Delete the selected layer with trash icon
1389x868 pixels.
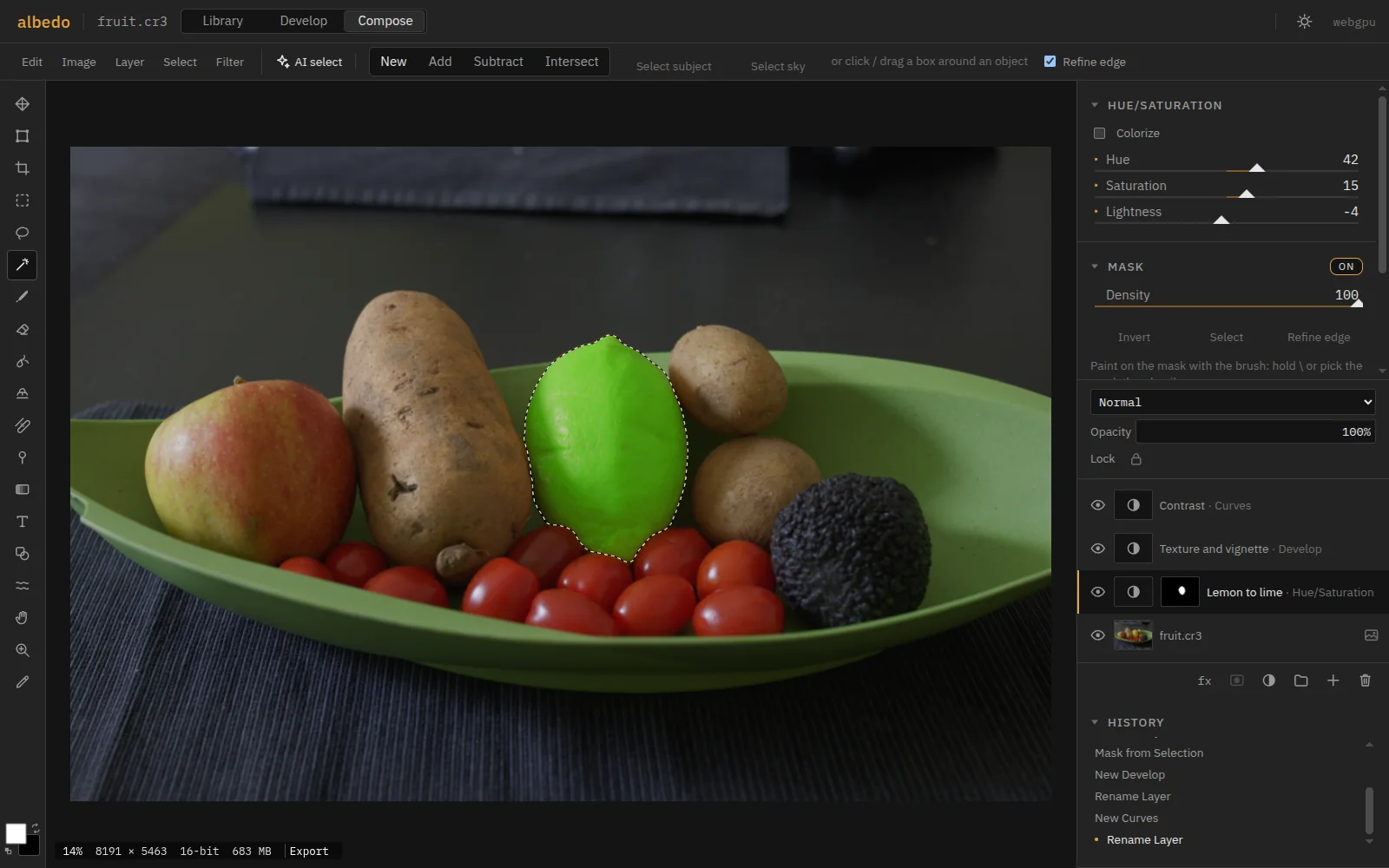[1365, 681]
